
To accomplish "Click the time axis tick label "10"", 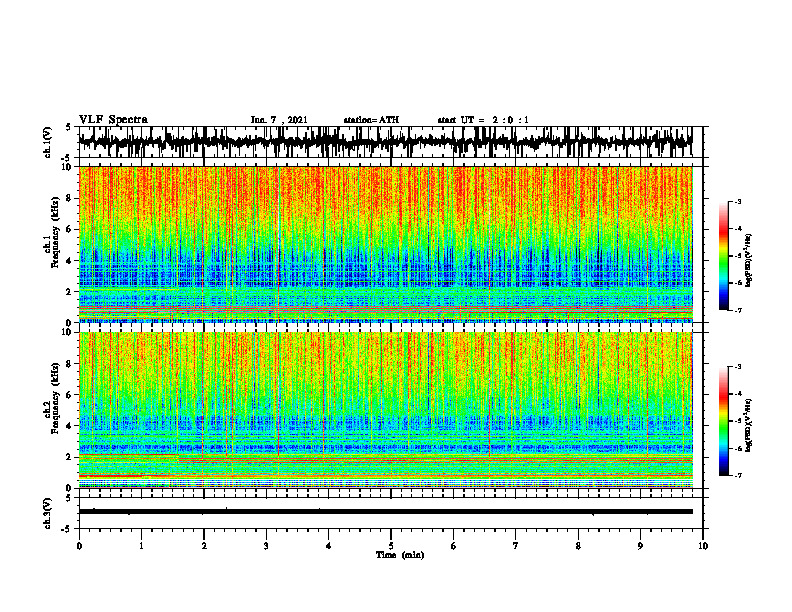I will 703,546.
